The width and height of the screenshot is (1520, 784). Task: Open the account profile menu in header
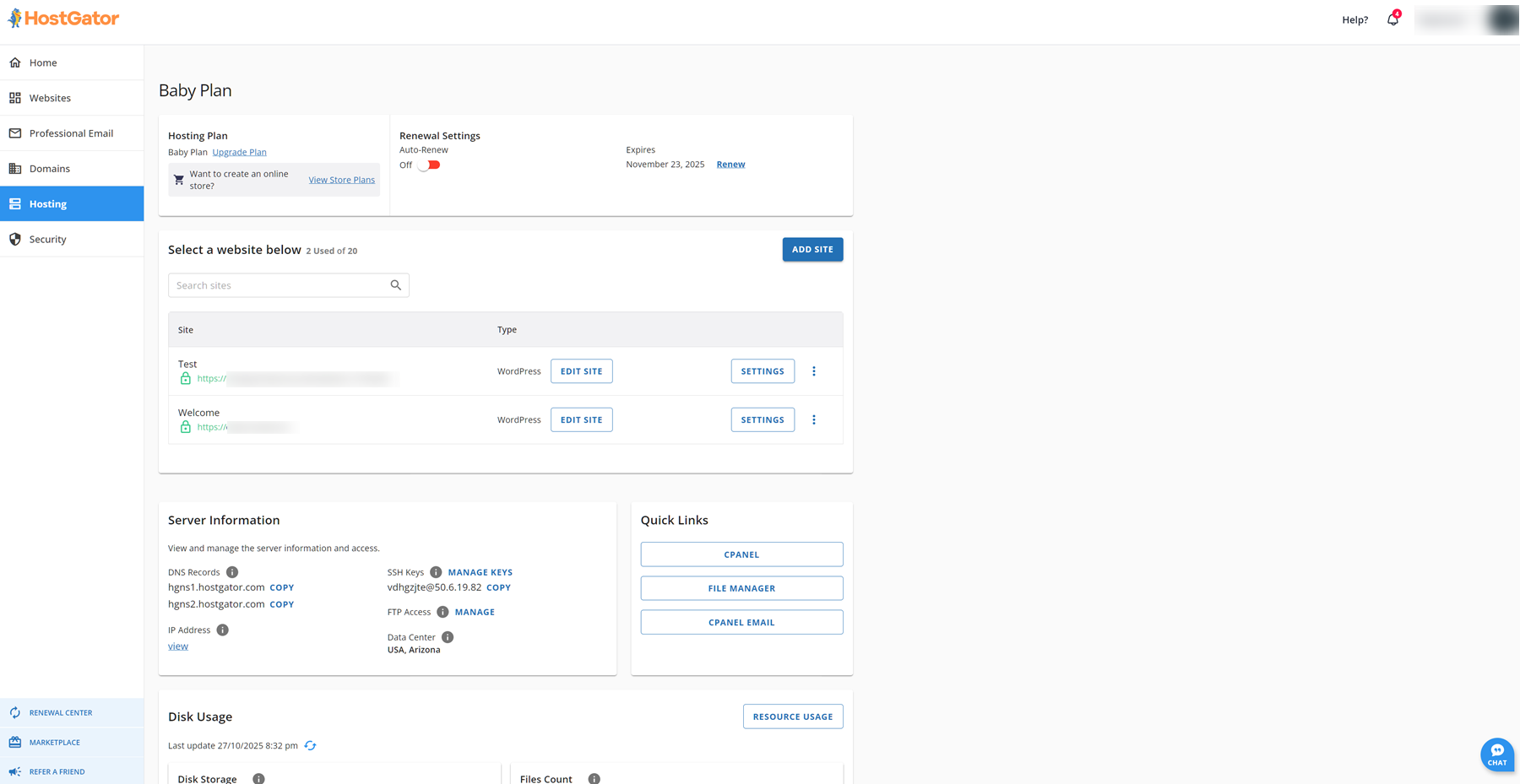pyautogui.click(x=1466, y=19)
